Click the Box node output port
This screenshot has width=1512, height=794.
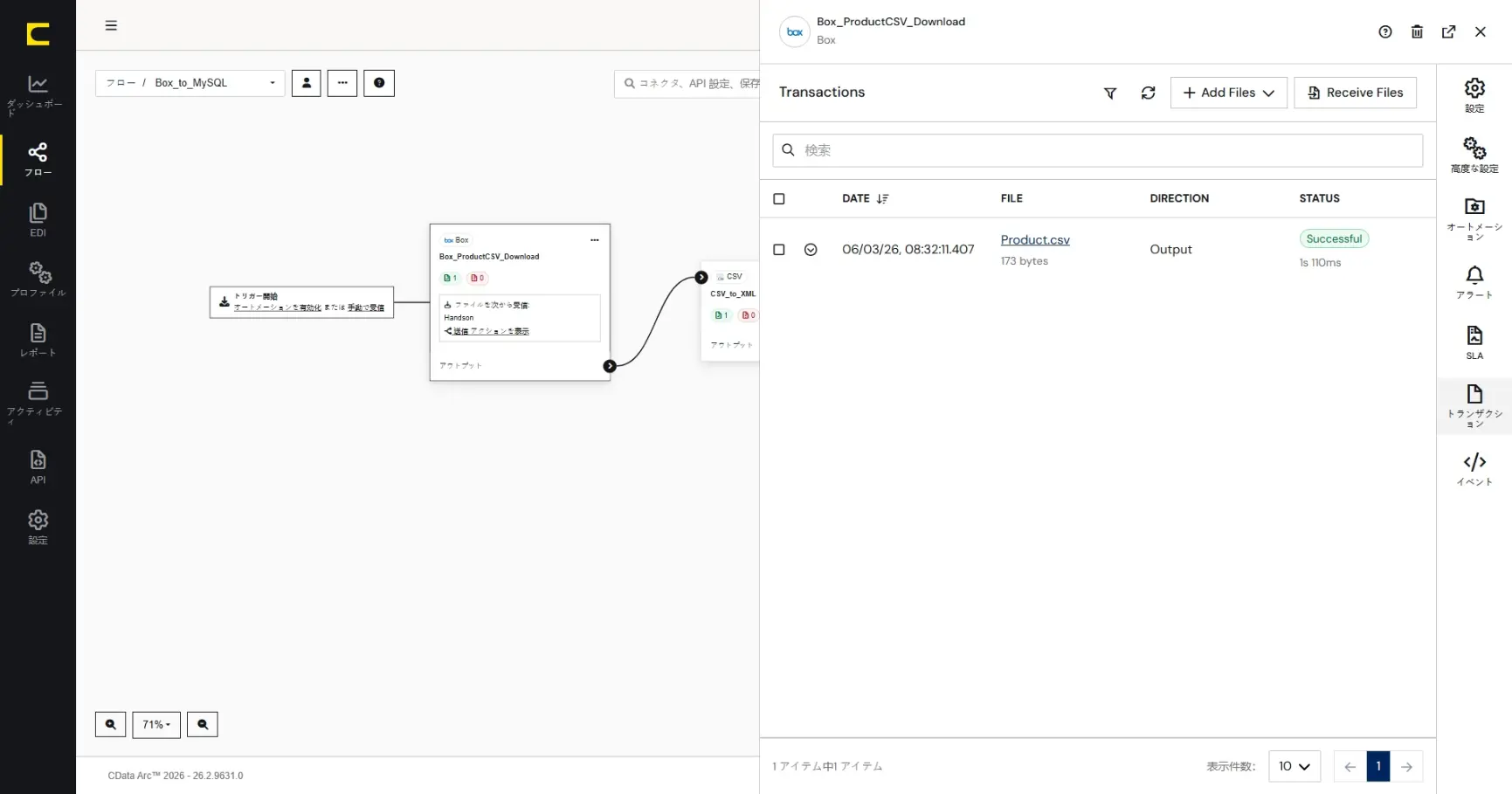point(610,366)
